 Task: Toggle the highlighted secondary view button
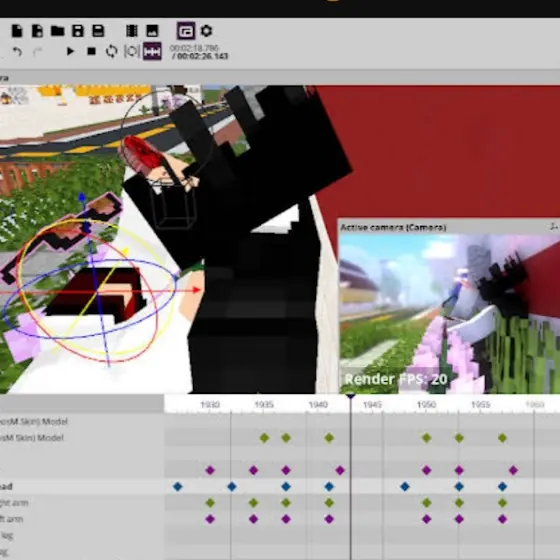(186, 31)
